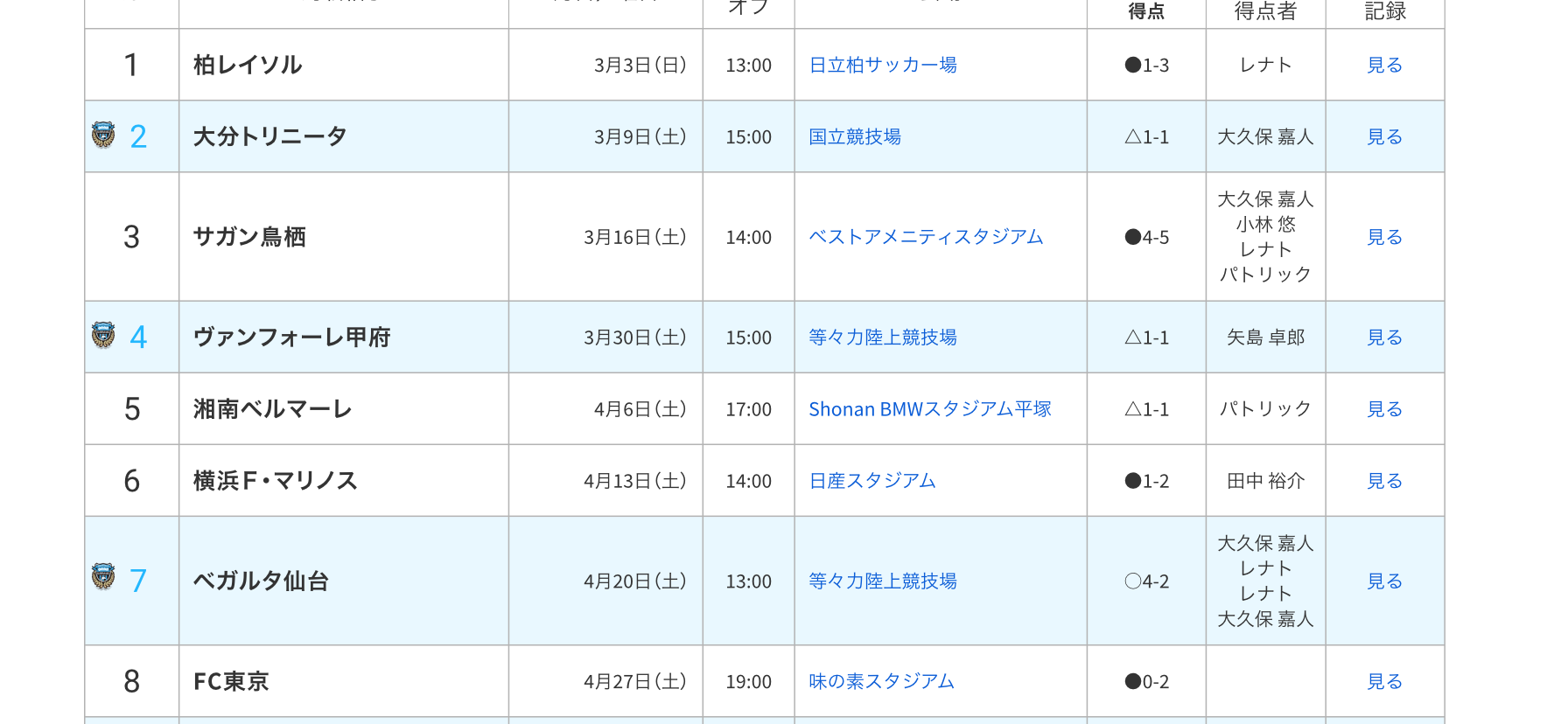The height and width of the screenshot is (724, 1568).
Task: Open 等々力陸上競技場 link for the ベガルタ仙台 match
Action: [882, 581]
